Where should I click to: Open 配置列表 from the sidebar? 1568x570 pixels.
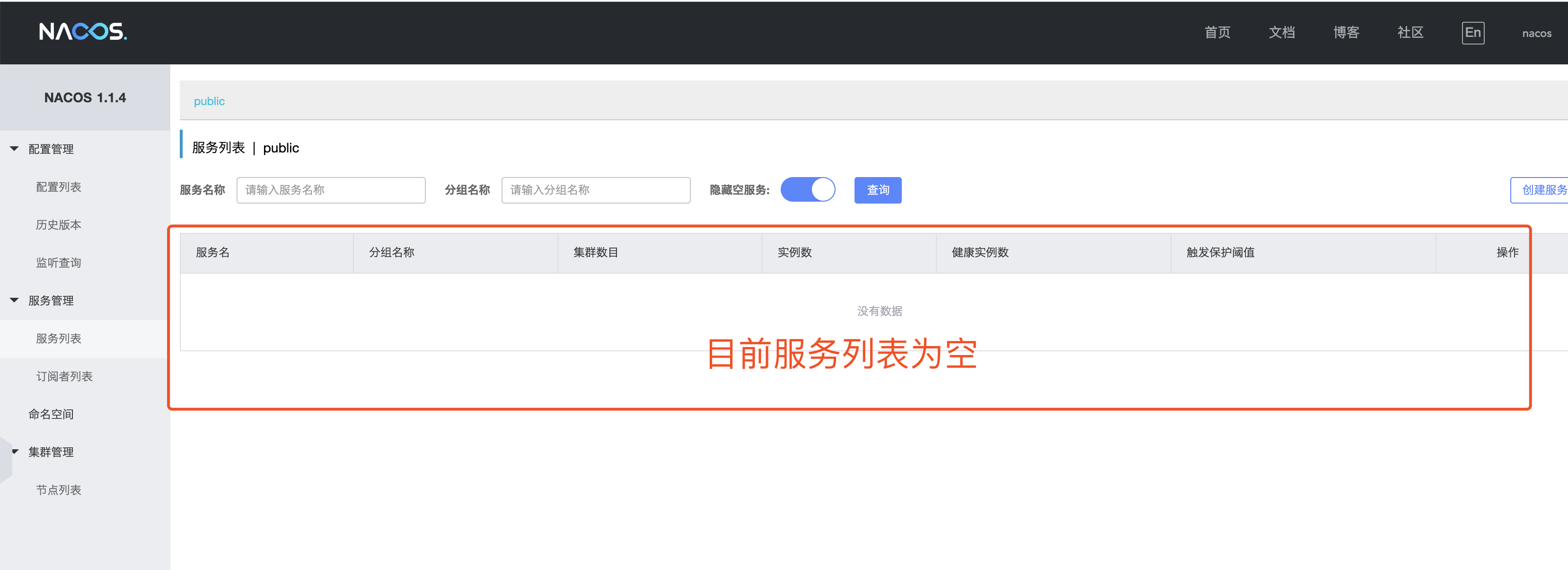(x=59, y=187)
